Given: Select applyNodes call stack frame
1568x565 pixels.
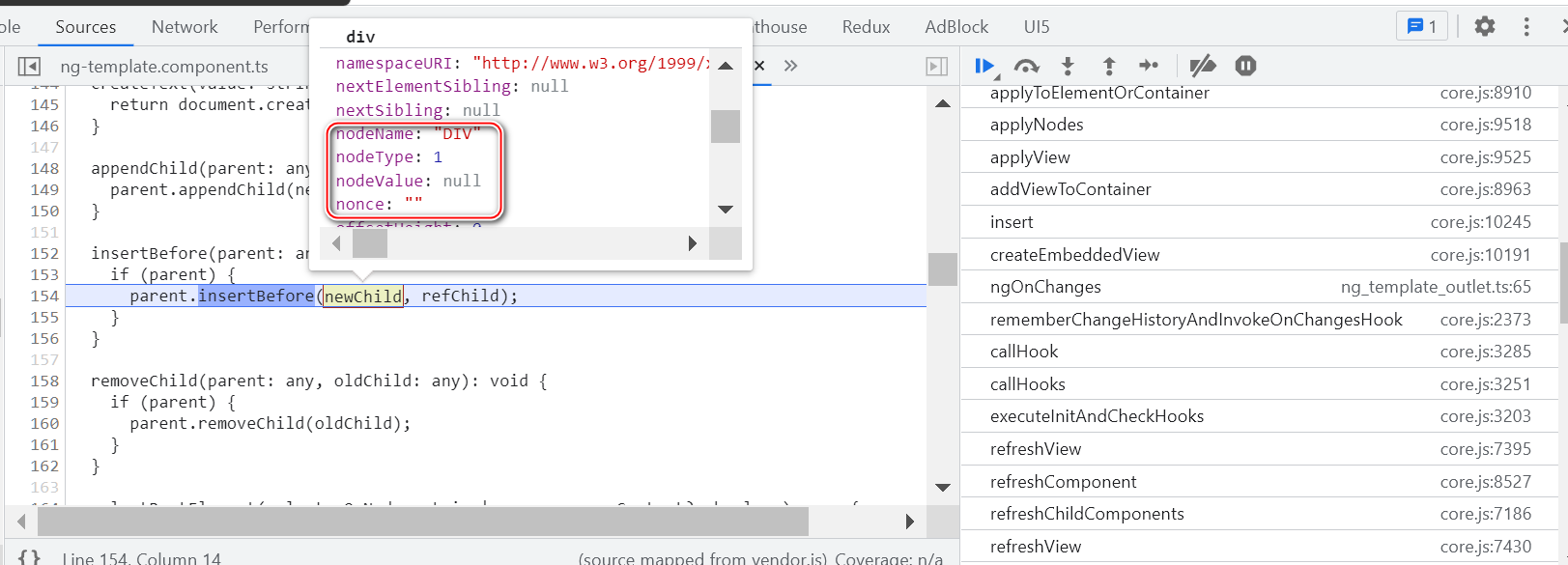Looking at the screenshot, I should point(1261,125).
